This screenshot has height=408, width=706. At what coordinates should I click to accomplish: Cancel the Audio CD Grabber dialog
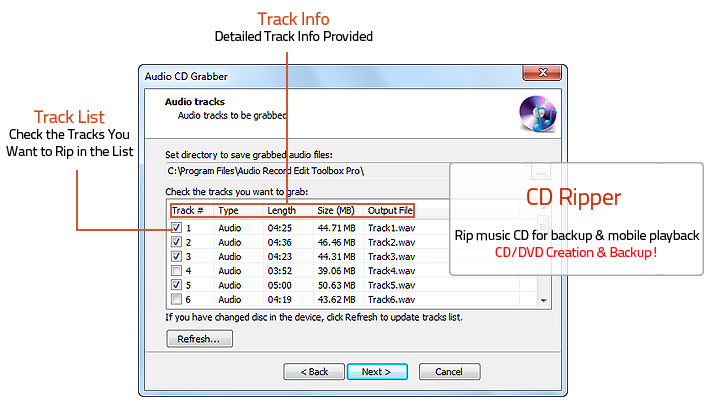449,372
